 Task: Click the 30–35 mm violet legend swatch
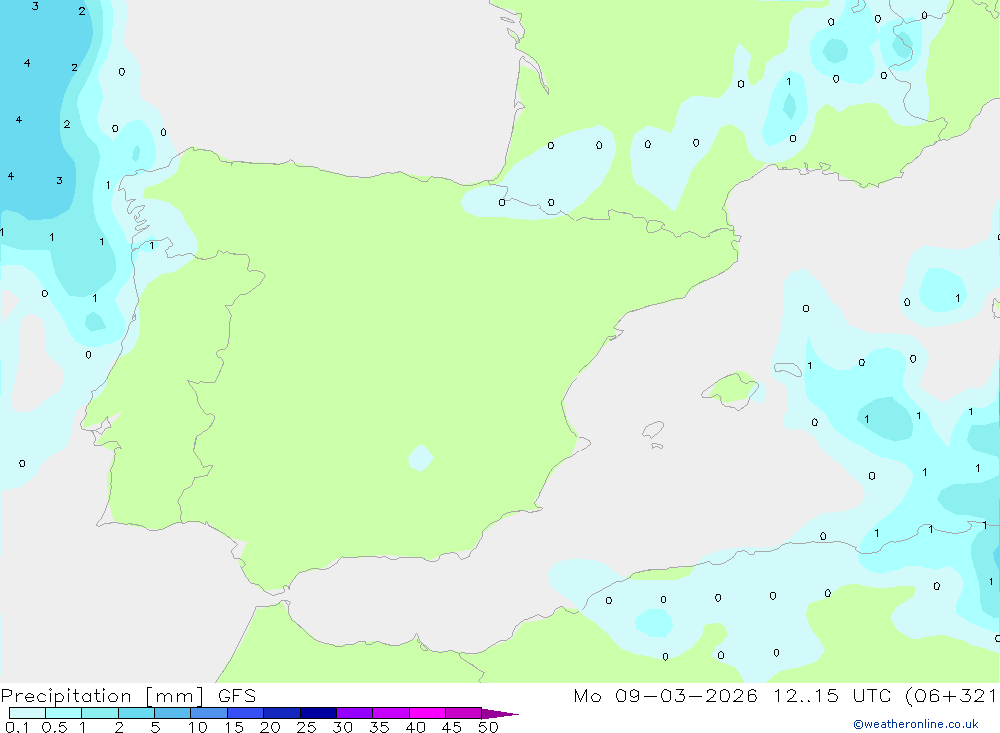tap(354, 713)
